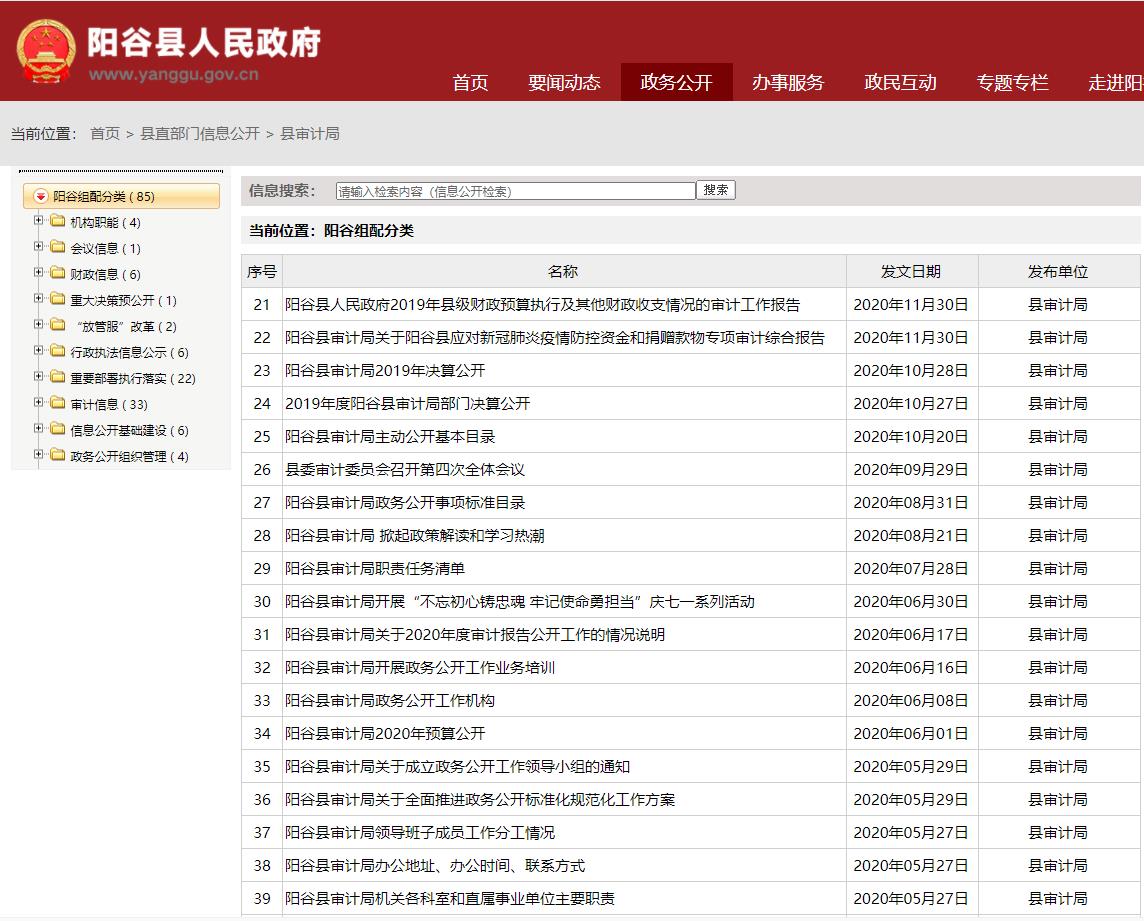Expand the 审计信息 tree node
Screen dimensions: 1144x921
(x=39, y=402)
